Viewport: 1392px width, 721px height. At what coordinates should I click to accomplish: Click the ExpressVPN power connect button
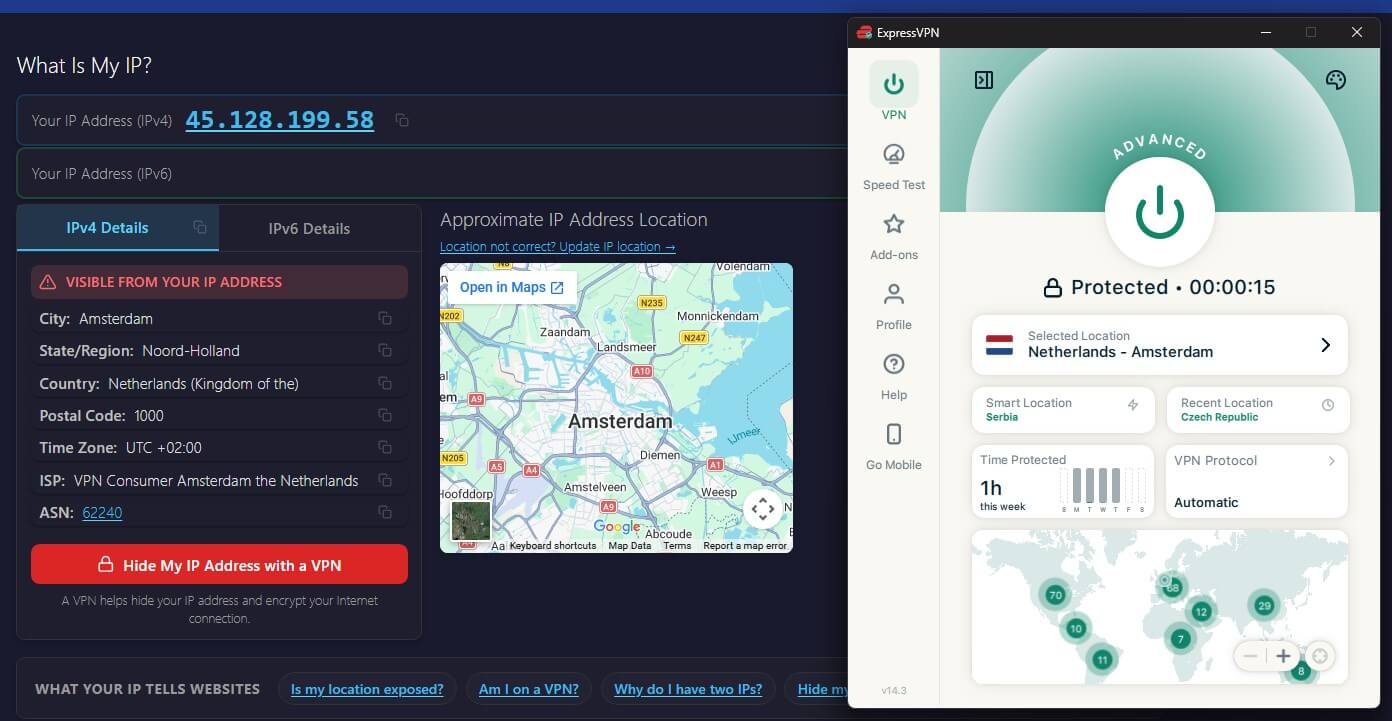[x=1159, y=212]
